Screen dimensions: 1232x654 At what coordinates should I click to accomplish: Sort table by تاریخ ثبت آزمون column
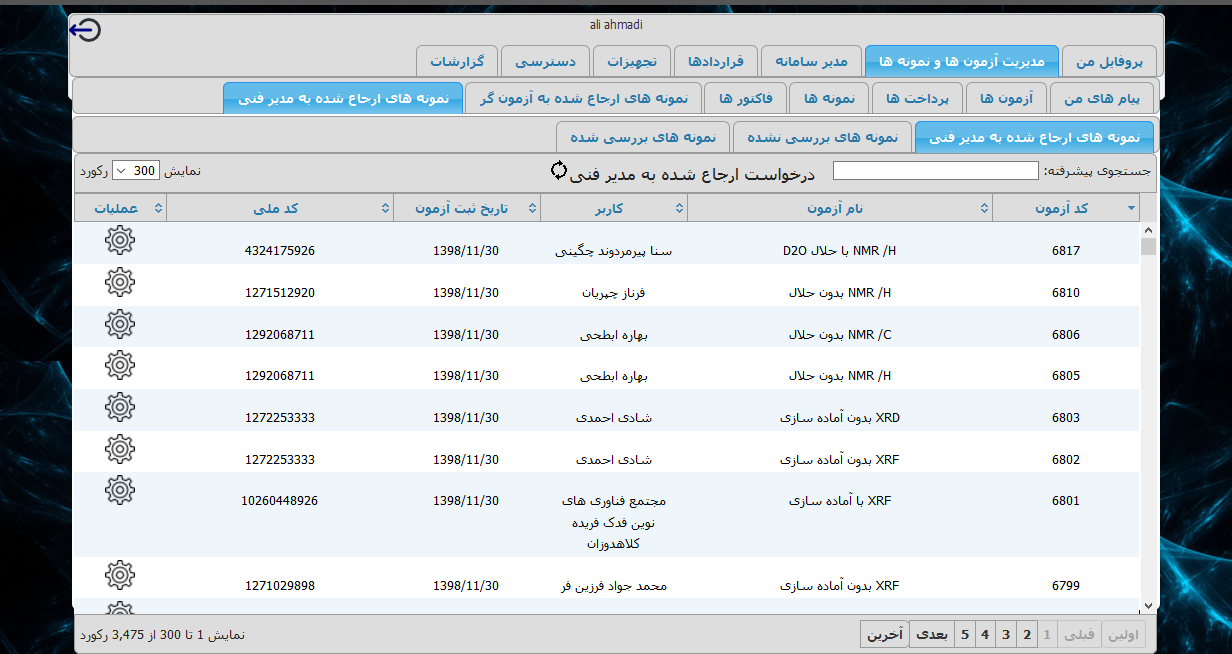[x=466, y=208]
